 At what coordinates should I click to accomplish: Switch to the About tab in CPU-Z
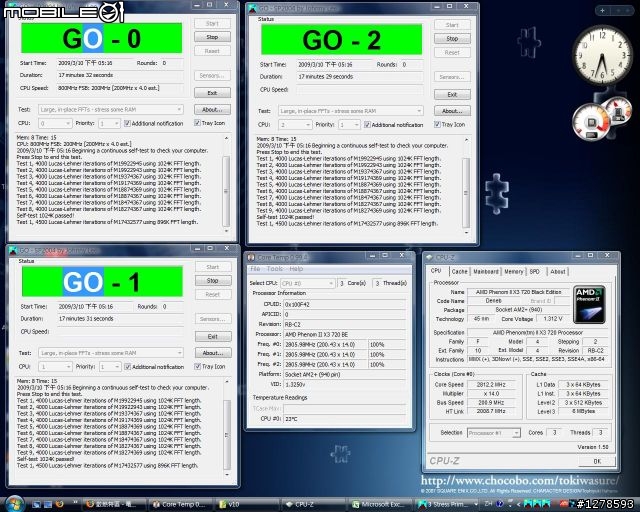tap(558, 272)
